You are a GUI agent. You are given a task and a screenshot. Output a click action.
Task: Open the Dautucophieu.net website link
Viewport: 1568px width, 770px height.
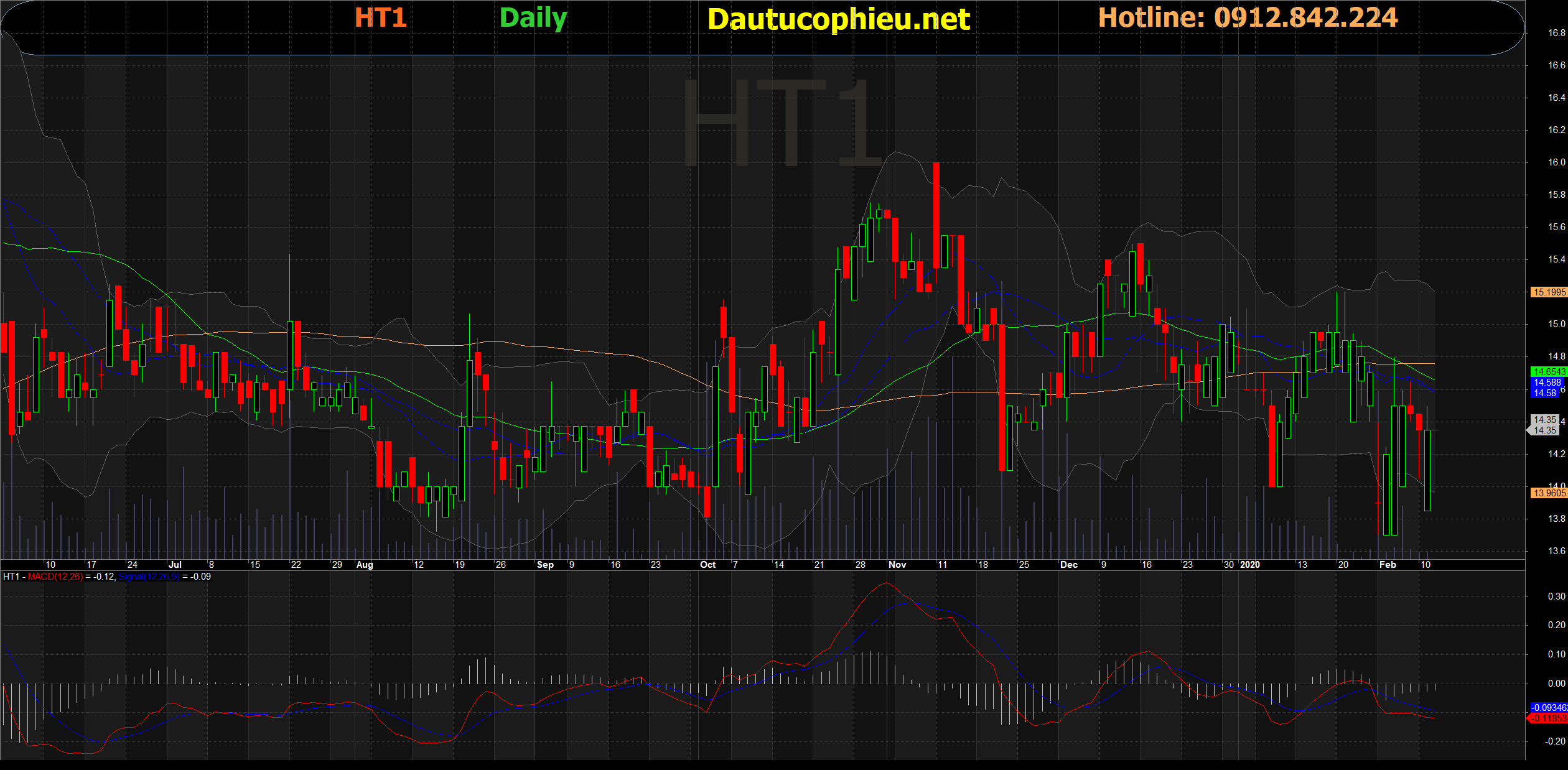(838, 19)
